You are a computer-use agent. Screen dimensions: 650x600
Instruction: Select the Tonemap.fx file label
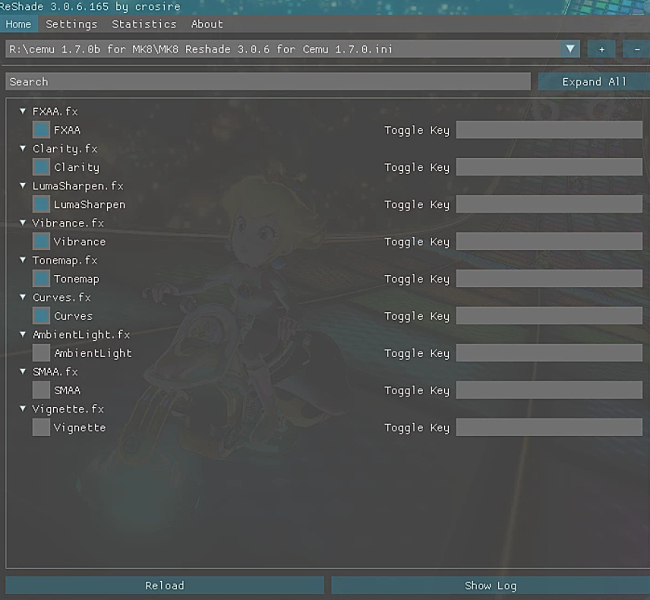65,260
